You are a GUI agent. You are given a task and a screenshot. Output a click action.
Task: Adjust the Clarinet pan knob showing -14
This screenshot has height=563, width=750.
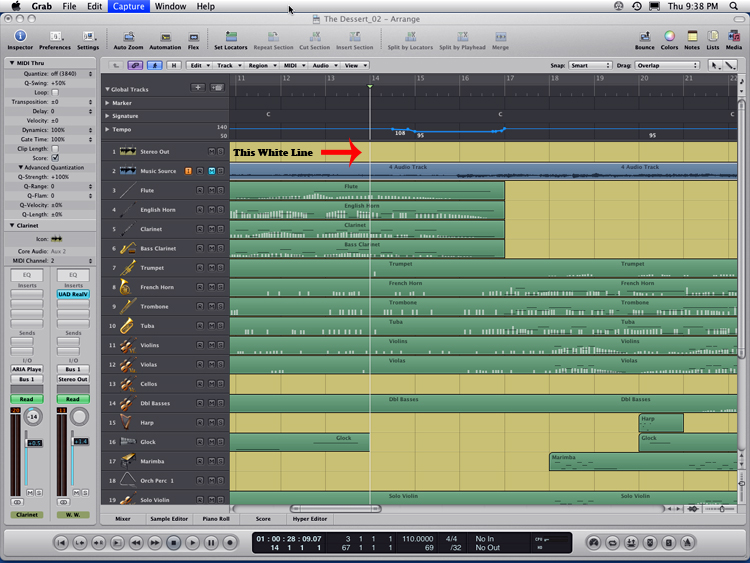pyautogui.click(x=33, y=417)
